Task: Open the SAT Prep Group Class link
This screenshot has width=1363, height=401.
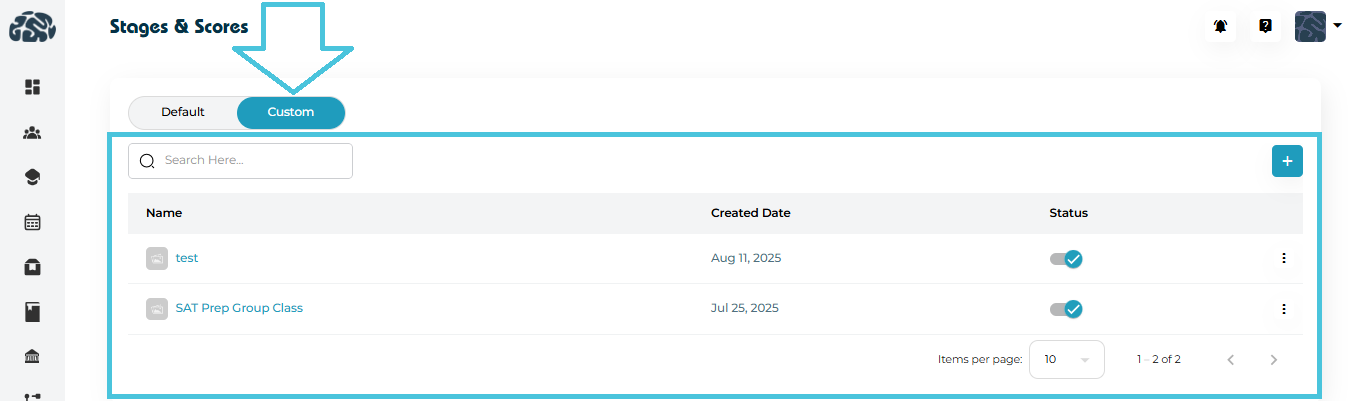Action: [239, 308]
